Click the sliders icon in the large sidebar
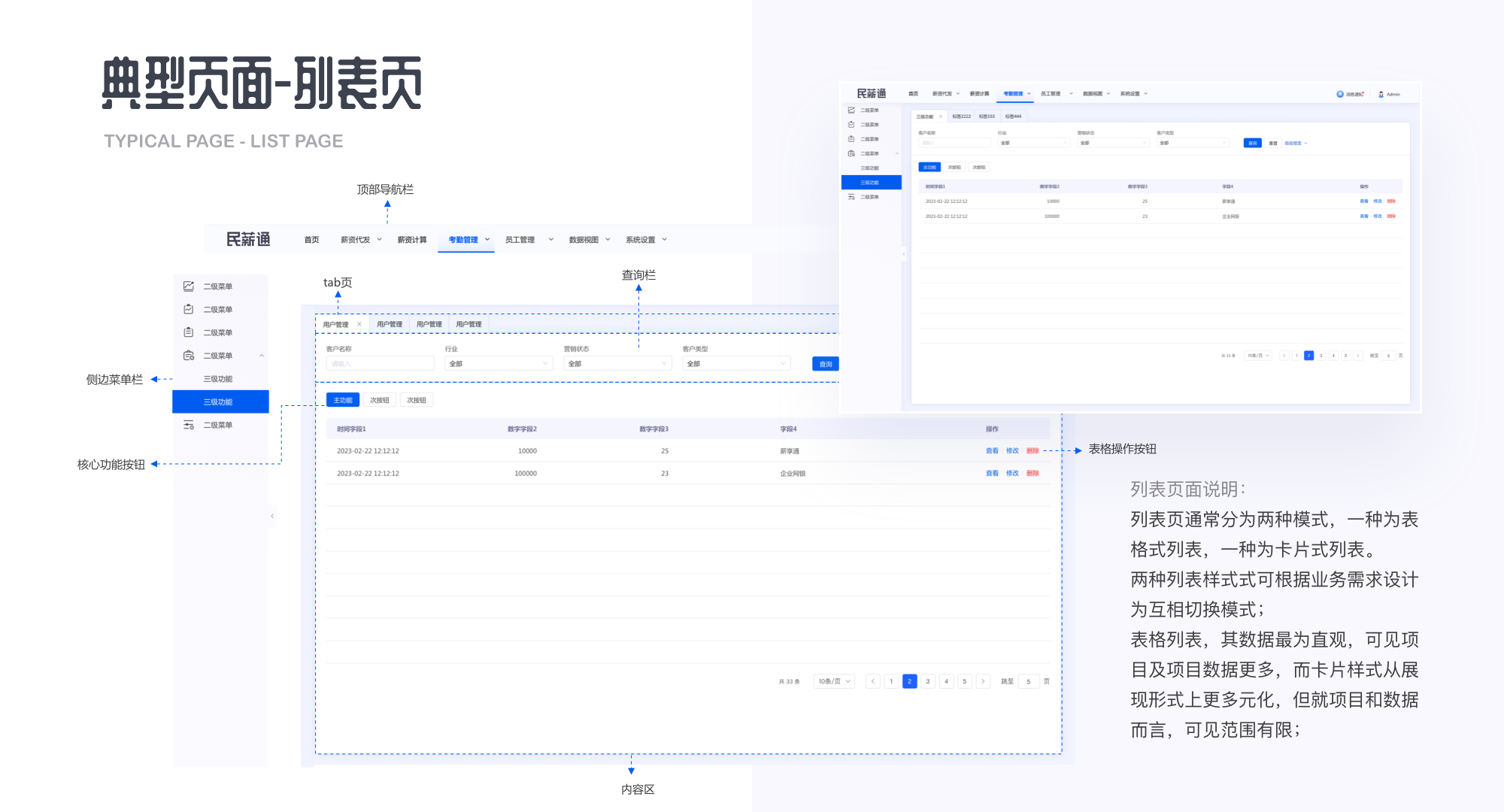The image size is (1504, 812). tap(189, 425)
